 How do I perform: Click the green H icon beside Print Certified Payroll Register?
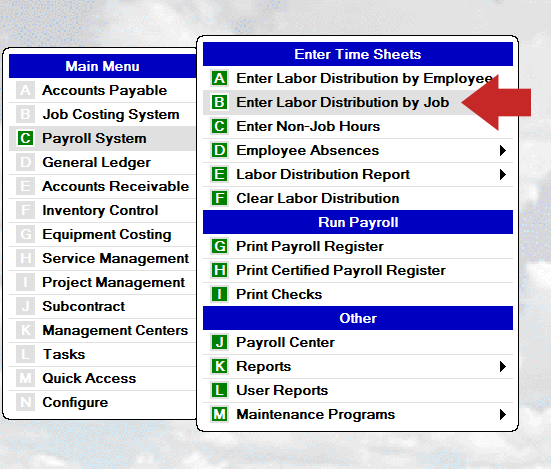220,270
